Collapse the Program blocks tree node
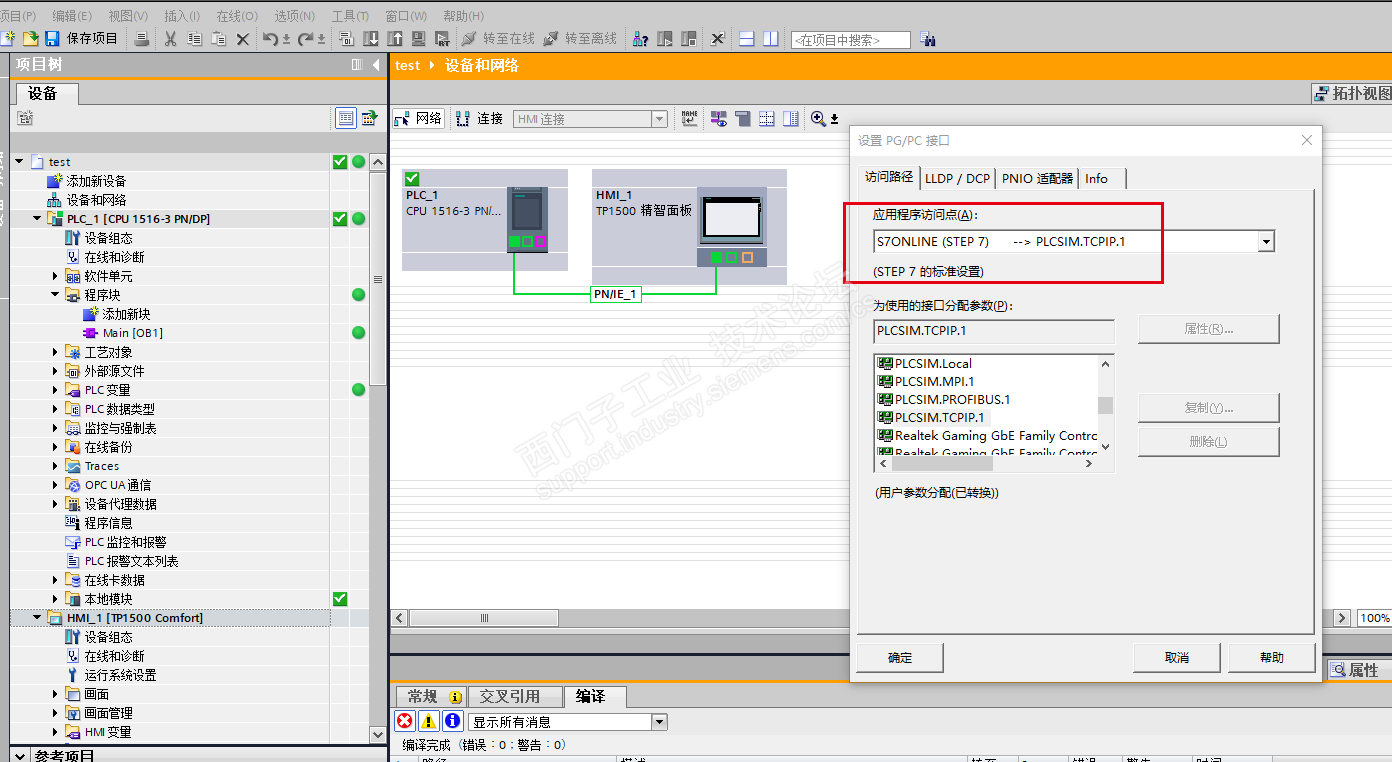Screen dimensions: 1392x762 56,295
